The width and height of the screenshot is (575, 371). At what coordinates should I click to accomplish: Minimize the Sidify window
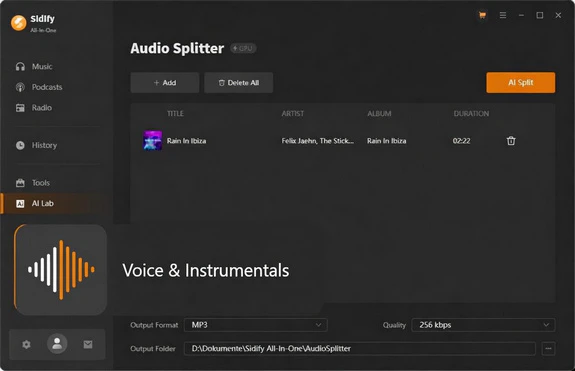tap(521, 15)
